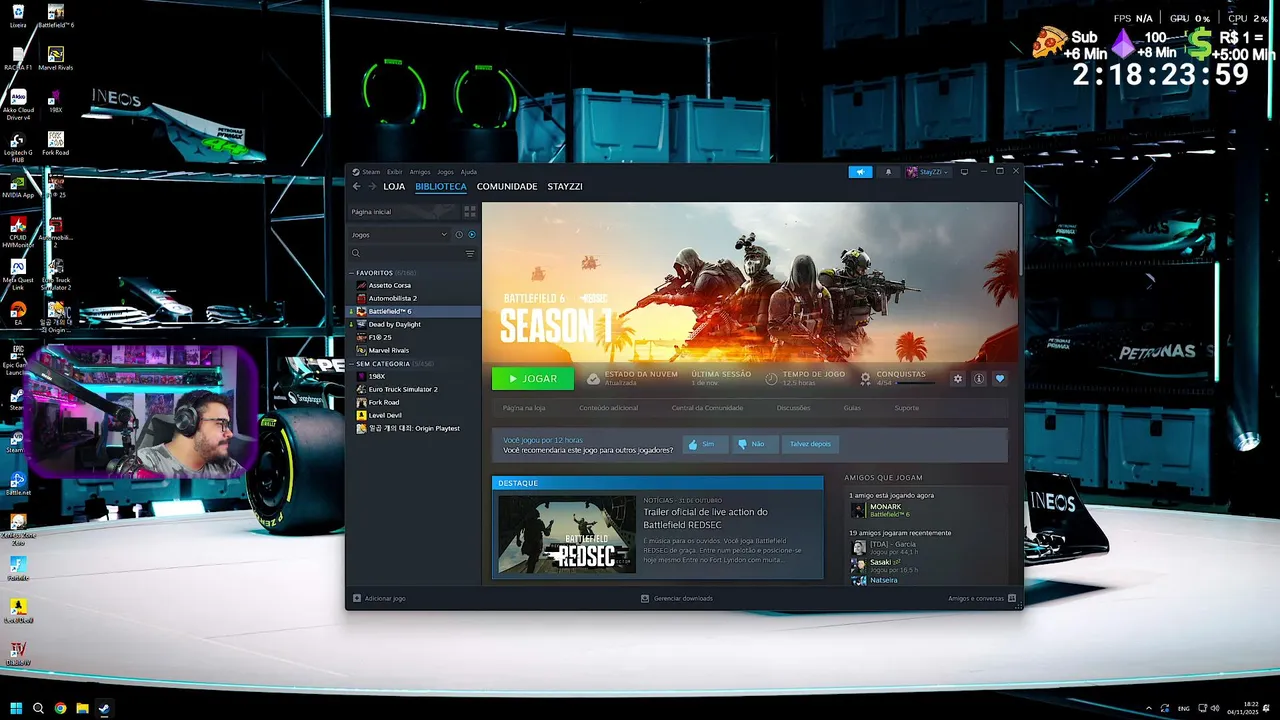Open the Steam notifications bell

click(888, 172)
